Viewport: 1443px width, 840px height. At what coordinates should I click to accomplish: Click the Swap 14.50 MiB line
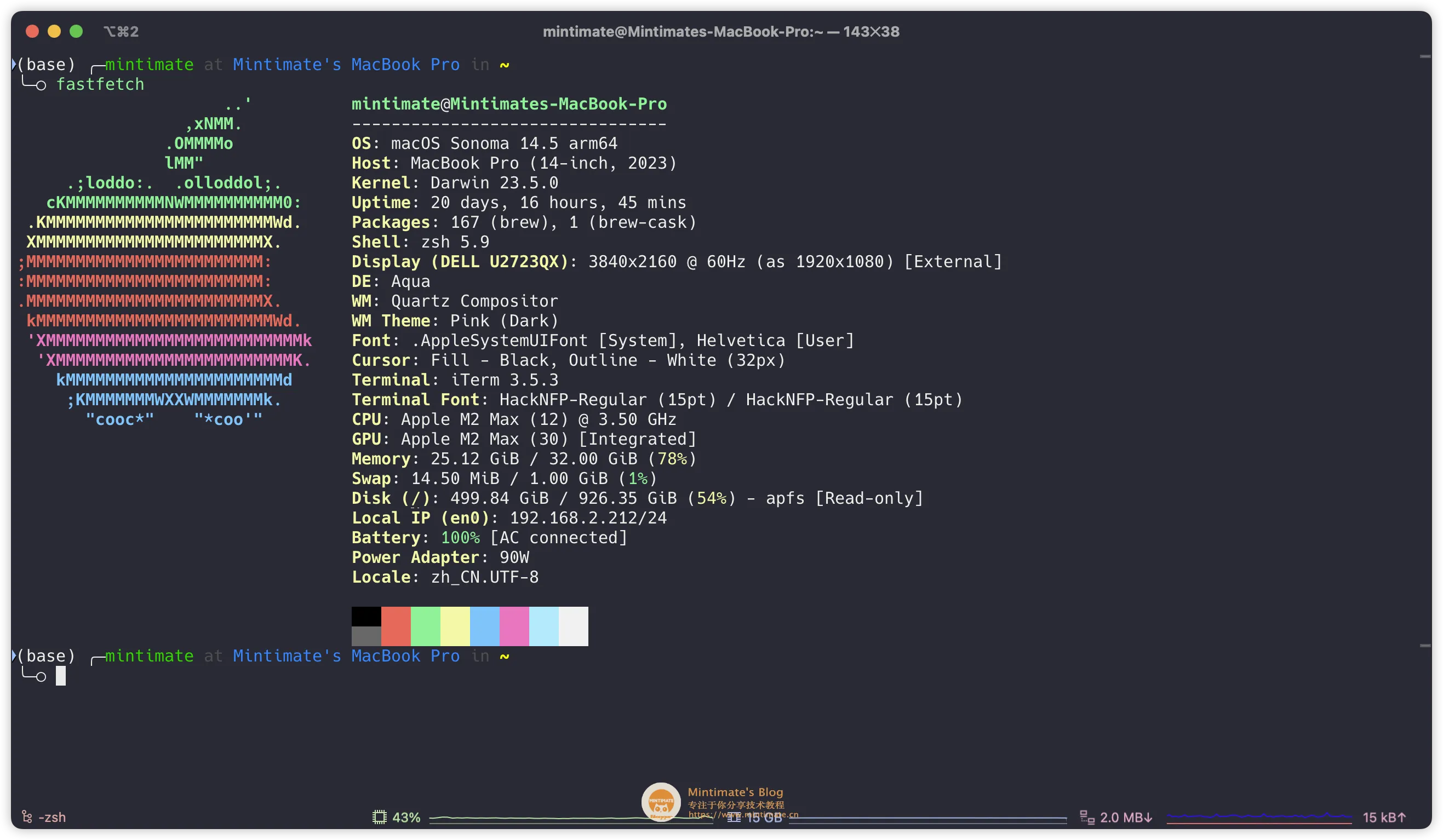click(505, 479)
